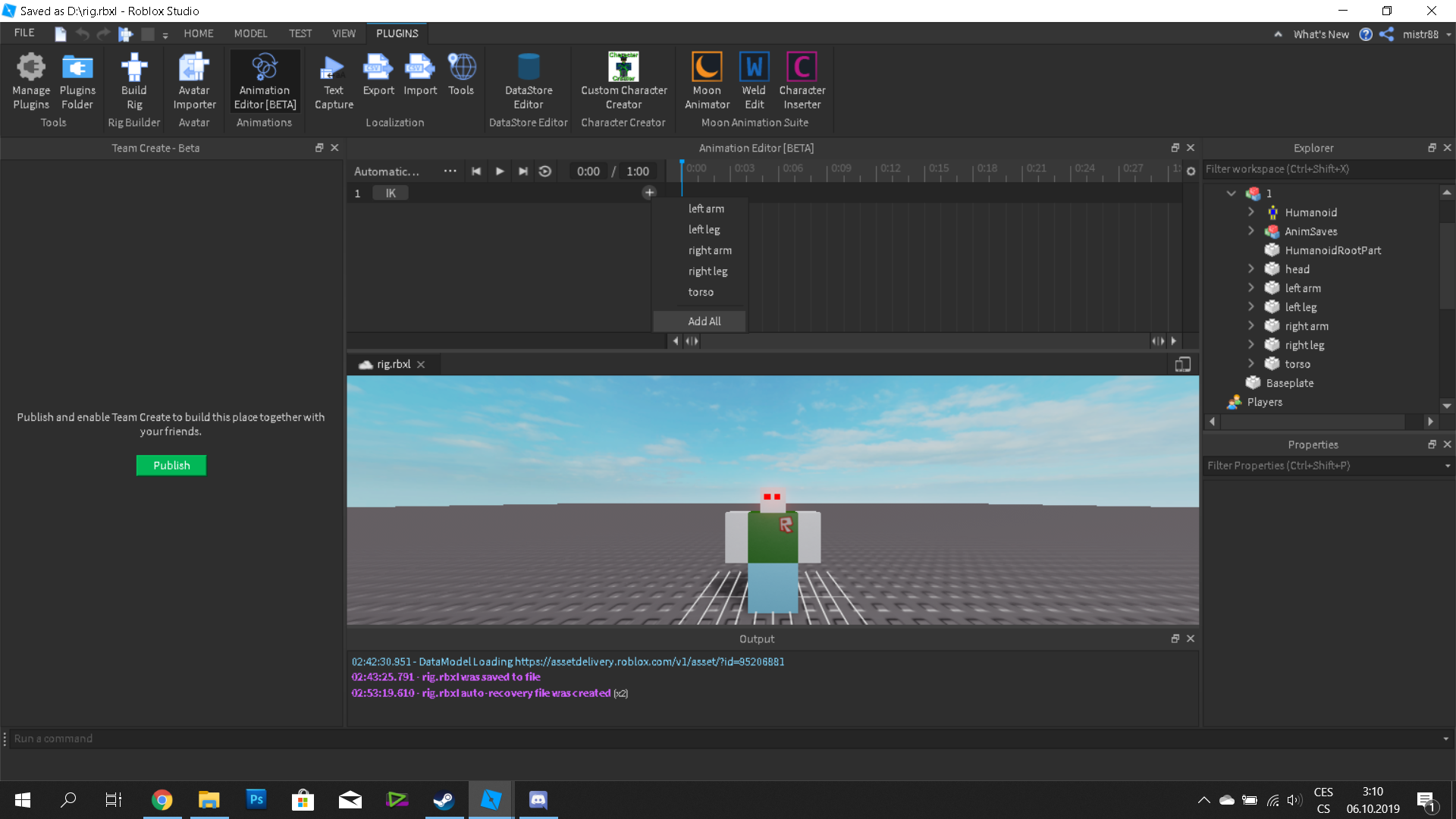Launch the Build Rig tool
Viewport: 1456px width, 819px height.
click(133, 80)
